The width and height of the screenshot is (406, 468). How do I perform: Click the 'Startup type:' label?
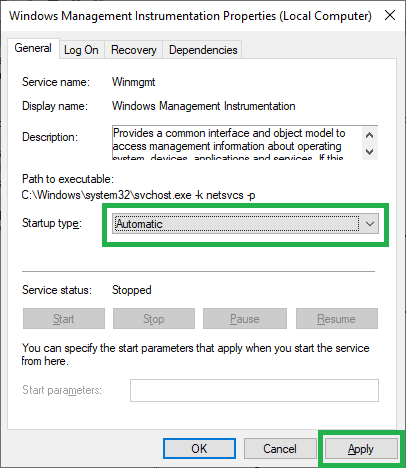click(52, 223)
